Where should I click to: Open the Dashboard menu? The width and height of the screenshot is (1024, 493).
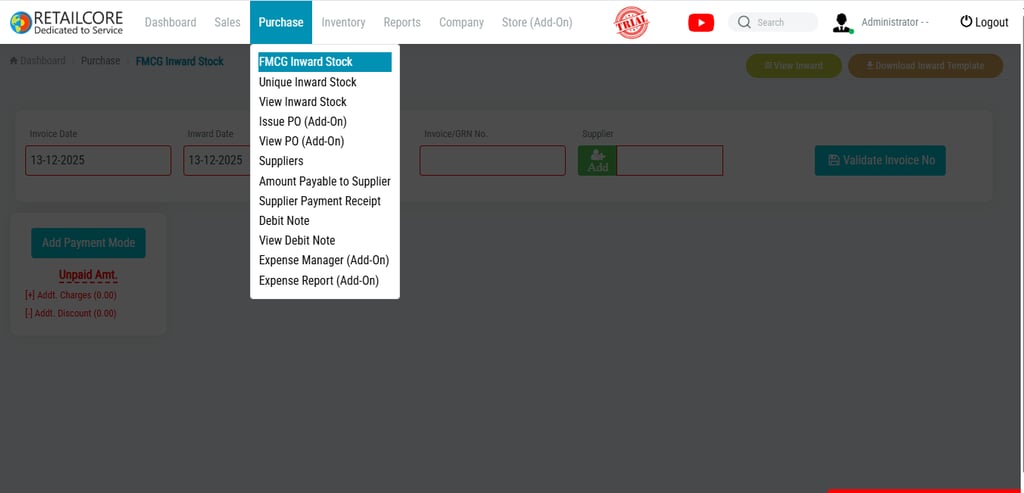(170, 22)
